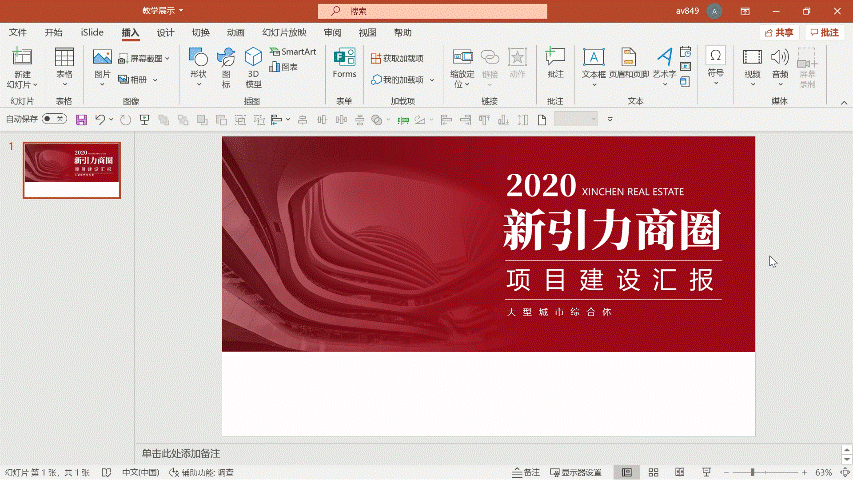
Task: Insert date and time icon
Action: [x=685, y=52]
